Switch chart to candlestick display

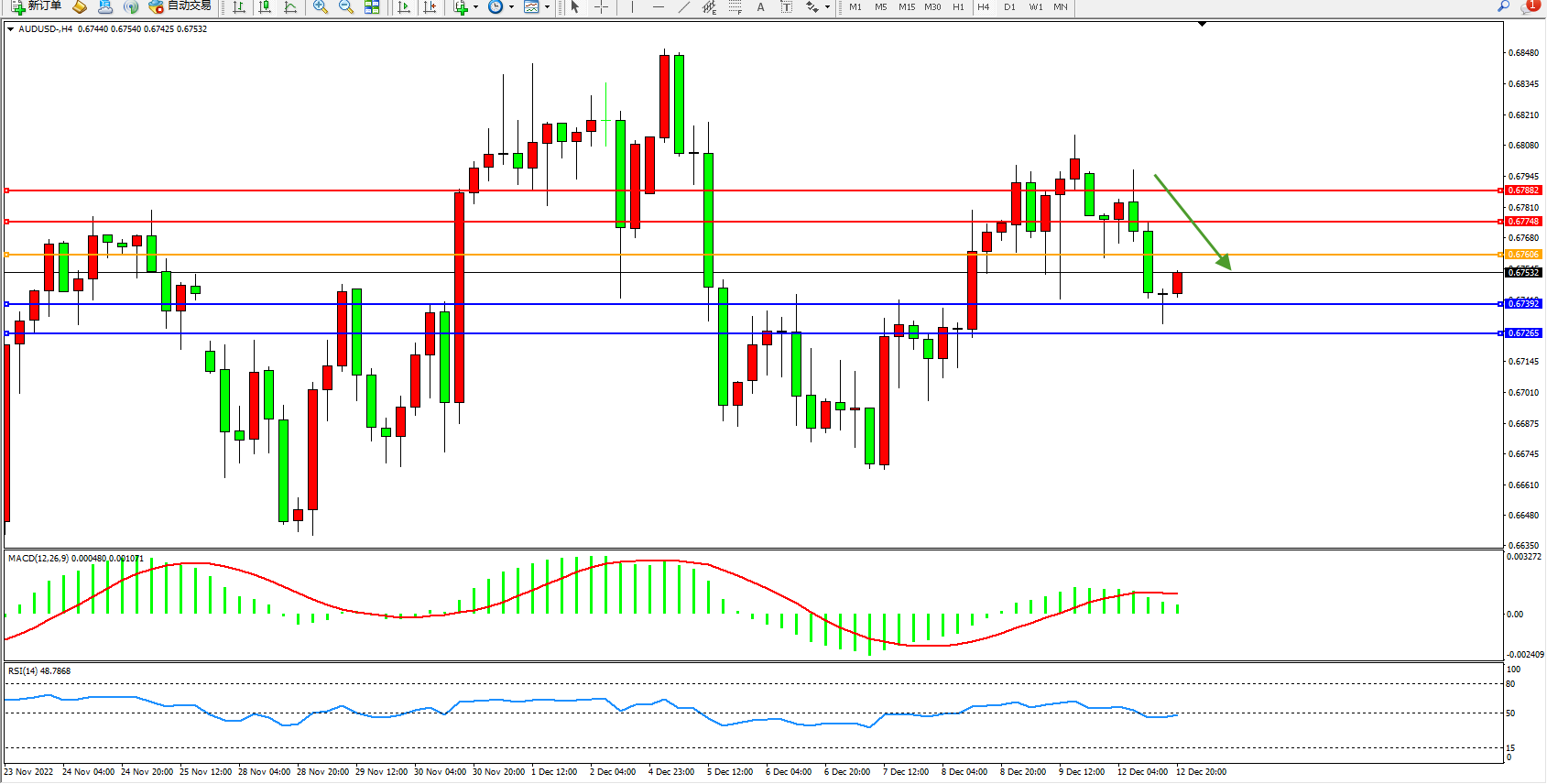coord(265,7)
